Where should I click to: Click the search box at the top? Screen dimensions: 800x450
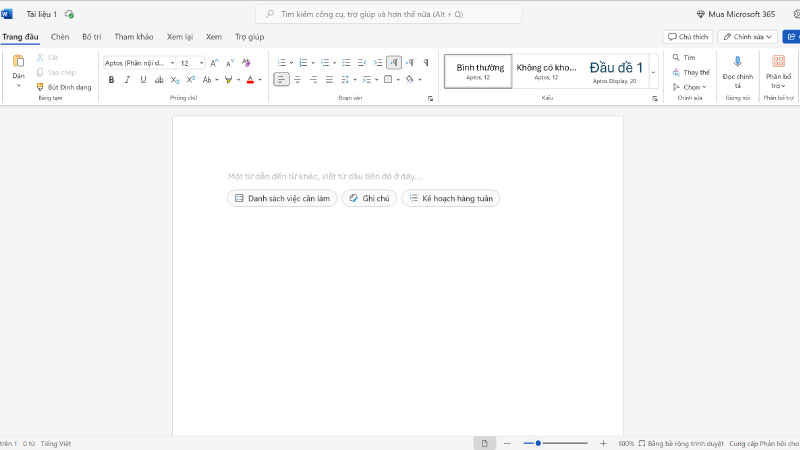[388, 14]
